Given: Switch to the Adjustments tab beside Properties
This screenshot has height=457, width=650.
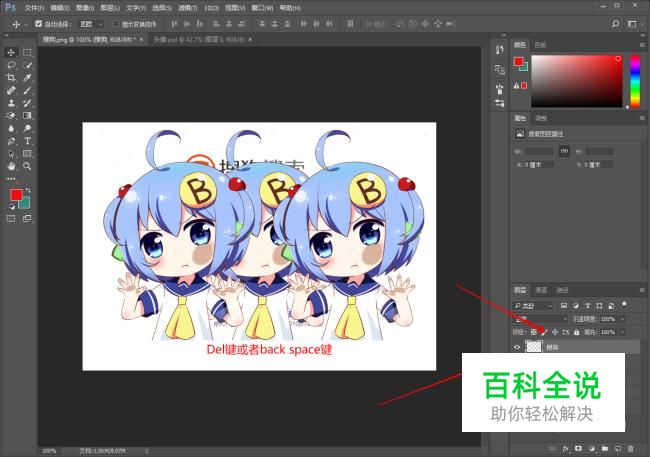Looking at the screenshot, I should point(541,118).
